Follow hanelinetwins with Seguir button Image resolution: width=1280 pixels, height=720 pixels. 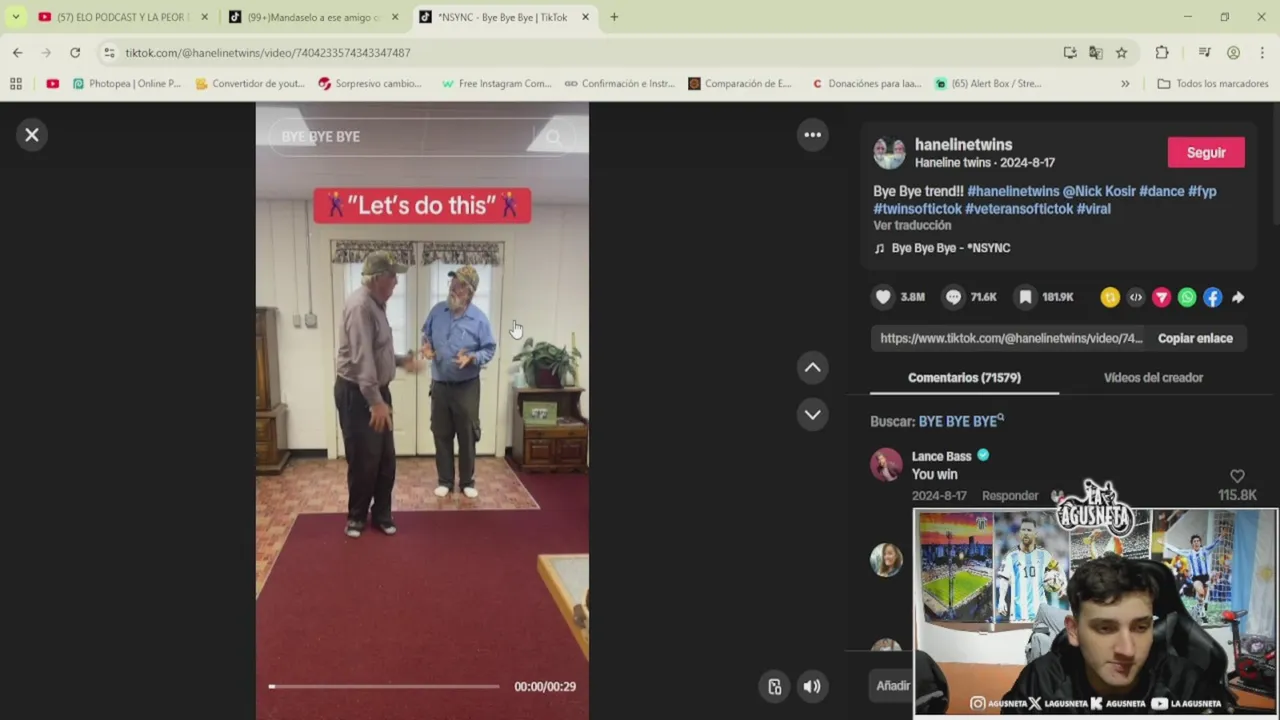(1206, 152)
